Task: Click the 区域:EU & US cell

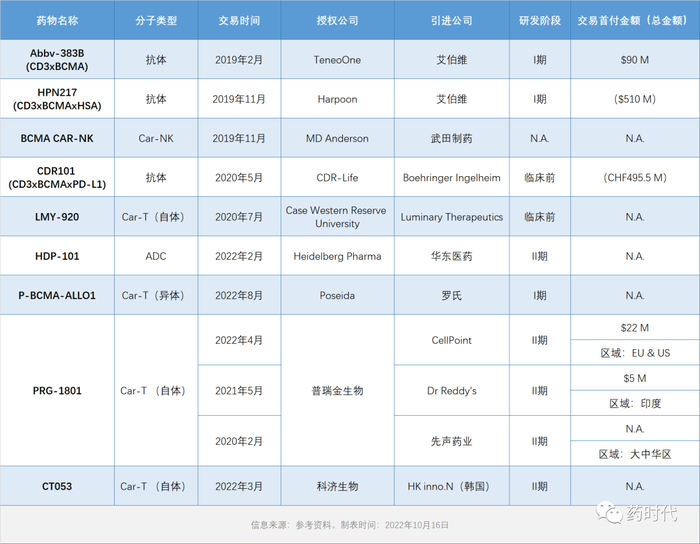Action: (635, 353)
